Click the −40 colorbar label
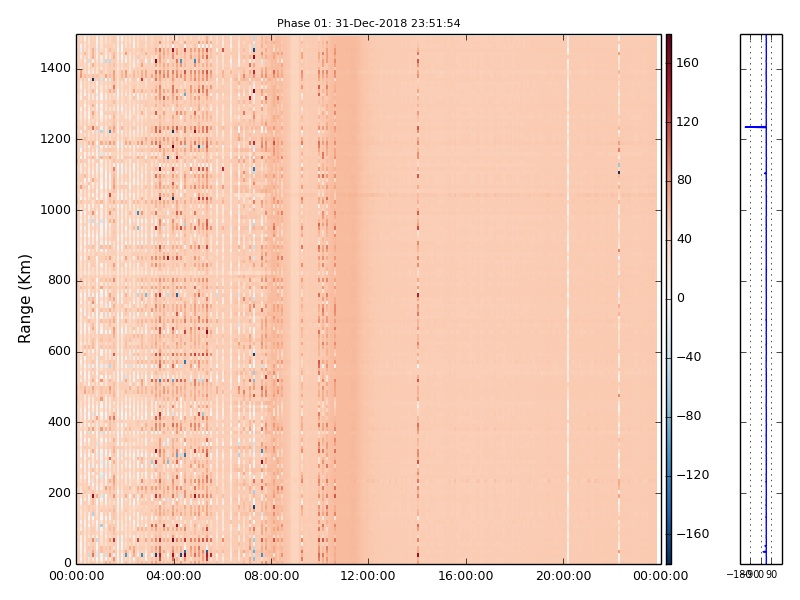This screenshot has width=800, height=600. click(x=689, y=357)
